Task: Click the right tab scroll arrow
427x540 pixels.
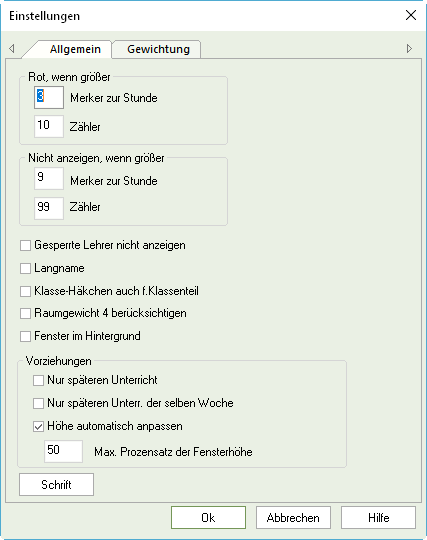Action: point(409,49)
